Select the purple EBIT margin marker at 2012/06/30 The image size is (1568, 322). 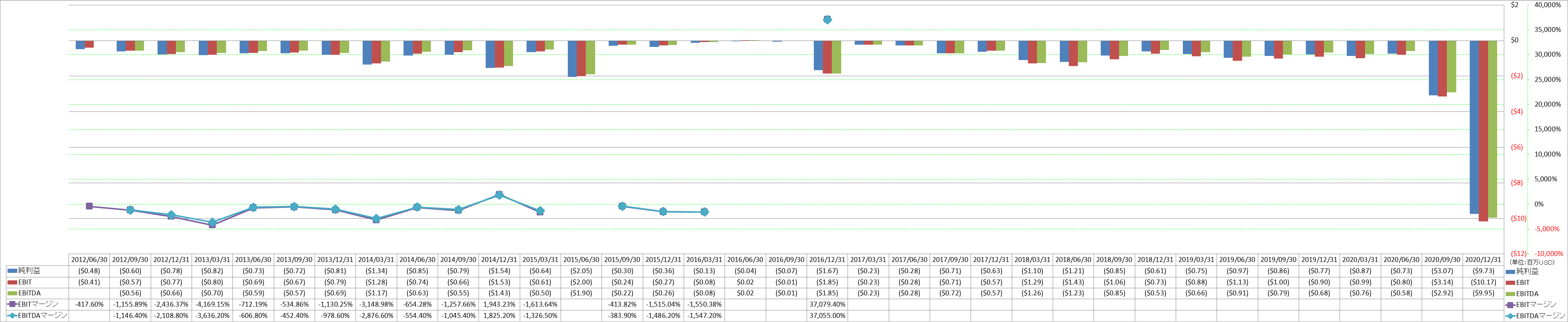click(90, 206)
